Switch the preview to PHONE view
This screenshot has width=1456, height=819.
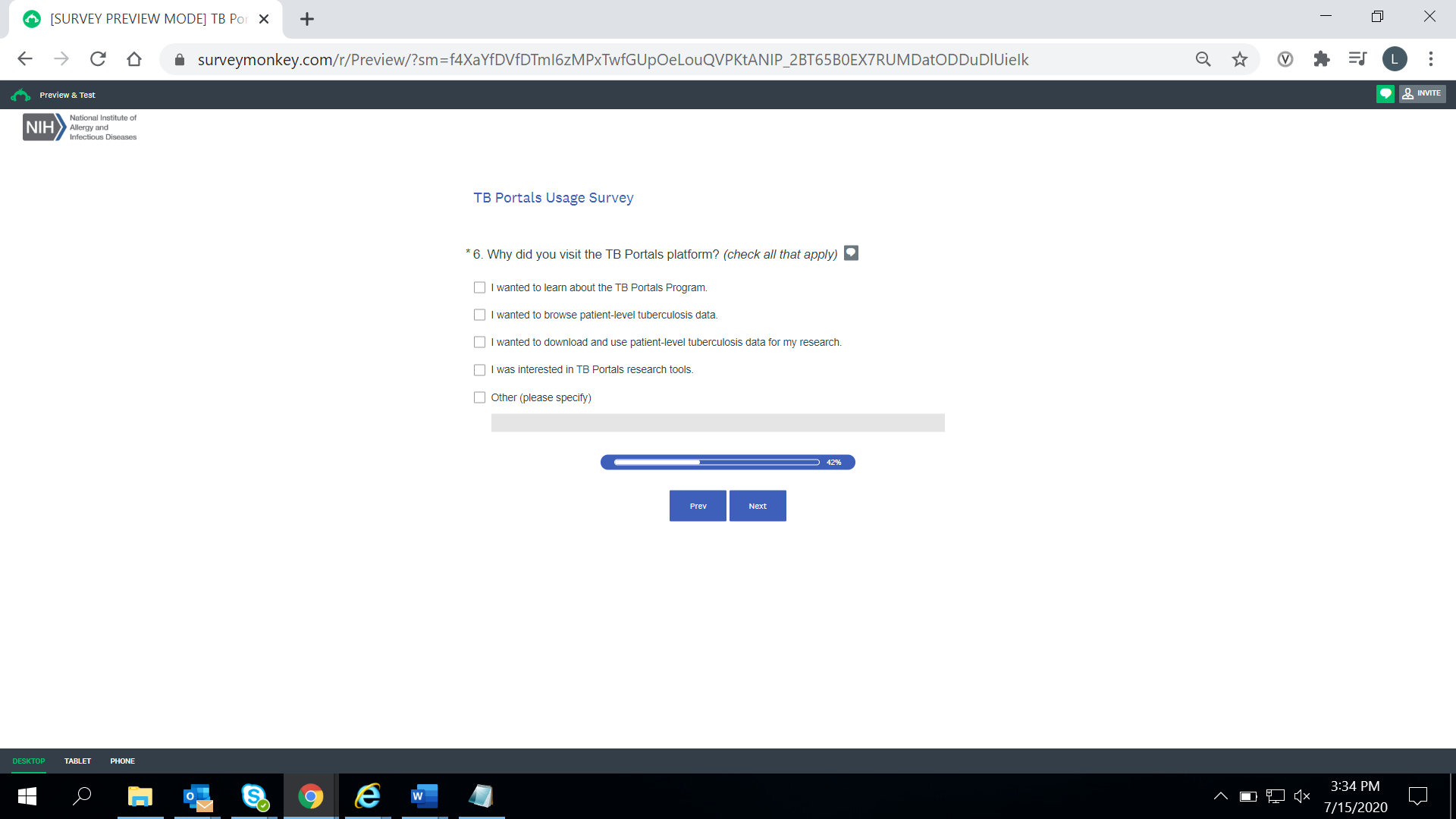point(122,761)
